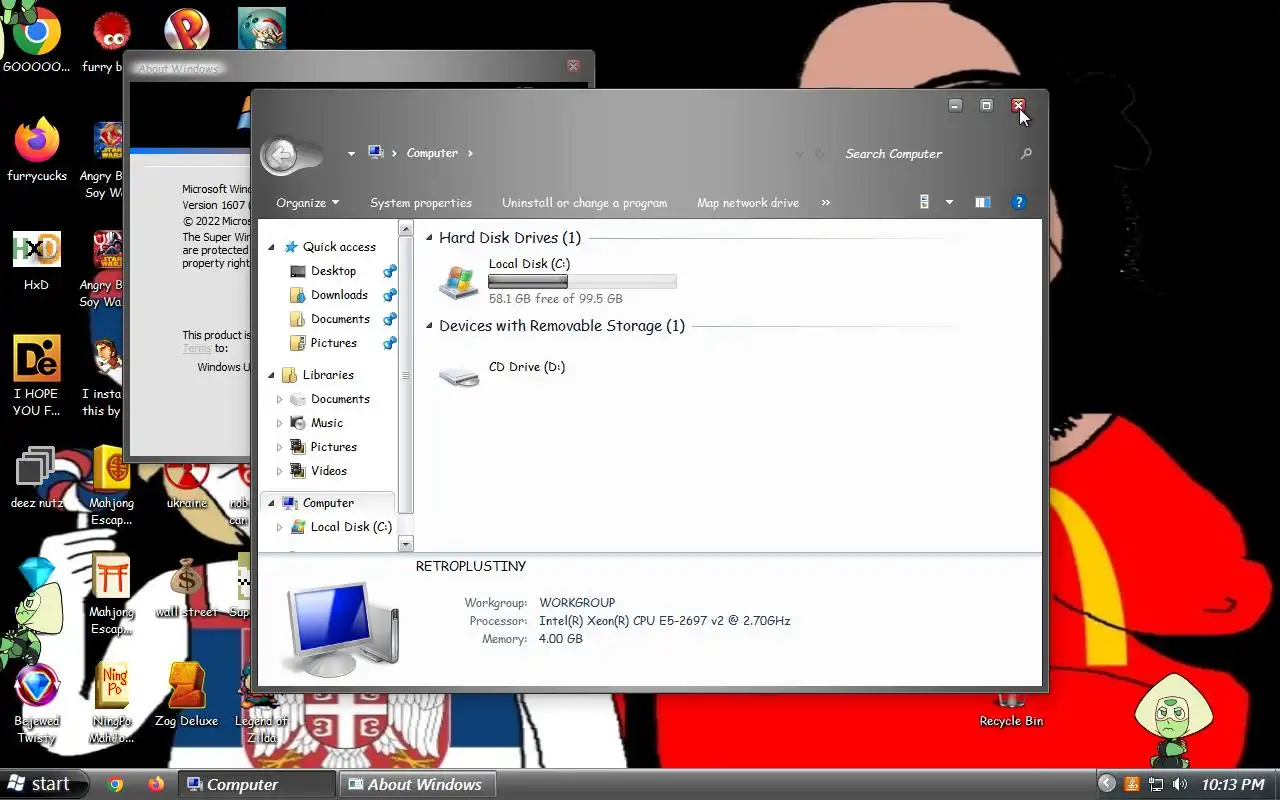Launch Chrome from the taskbar quick launch
1280x800 pixels.
(115, 785)
